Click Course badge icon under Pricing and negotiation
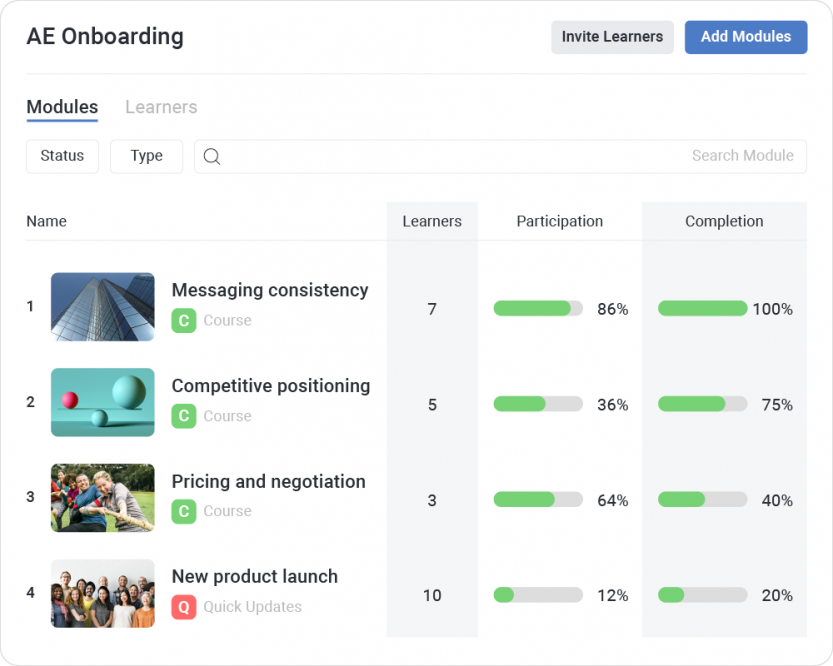 pos(183,511)
